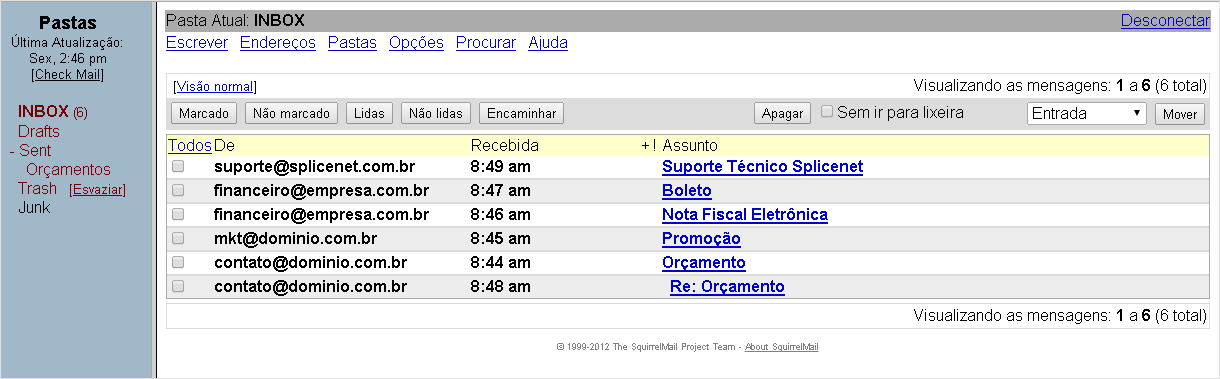Select the Orçamentos subfolder in sidebar
This screenshot has height=379, width=1220.
click(x=68, y=169)
